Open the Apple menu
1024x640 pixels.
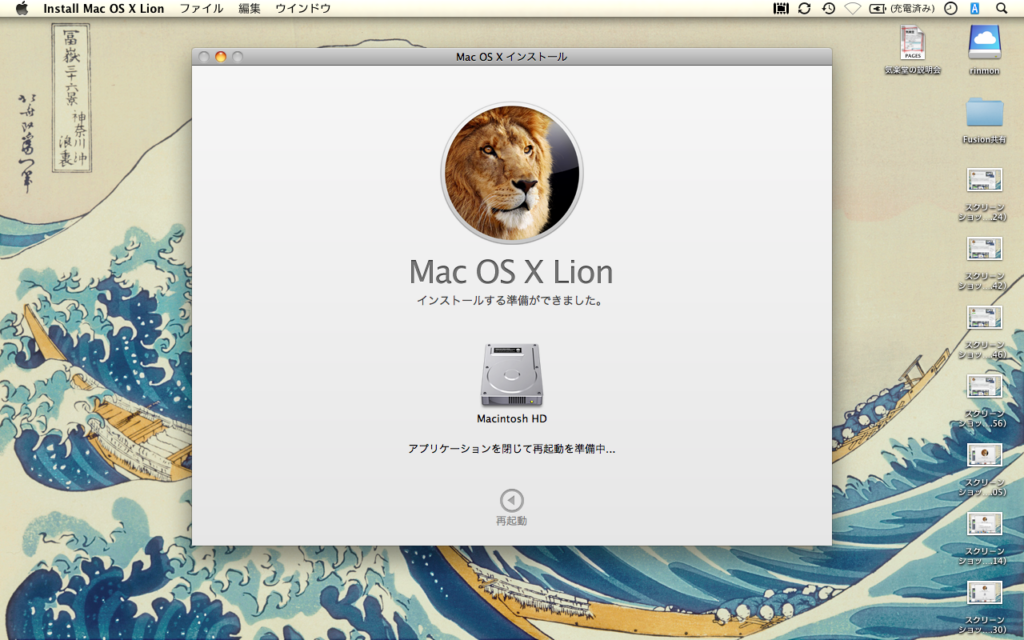click(x=21, y=8)
